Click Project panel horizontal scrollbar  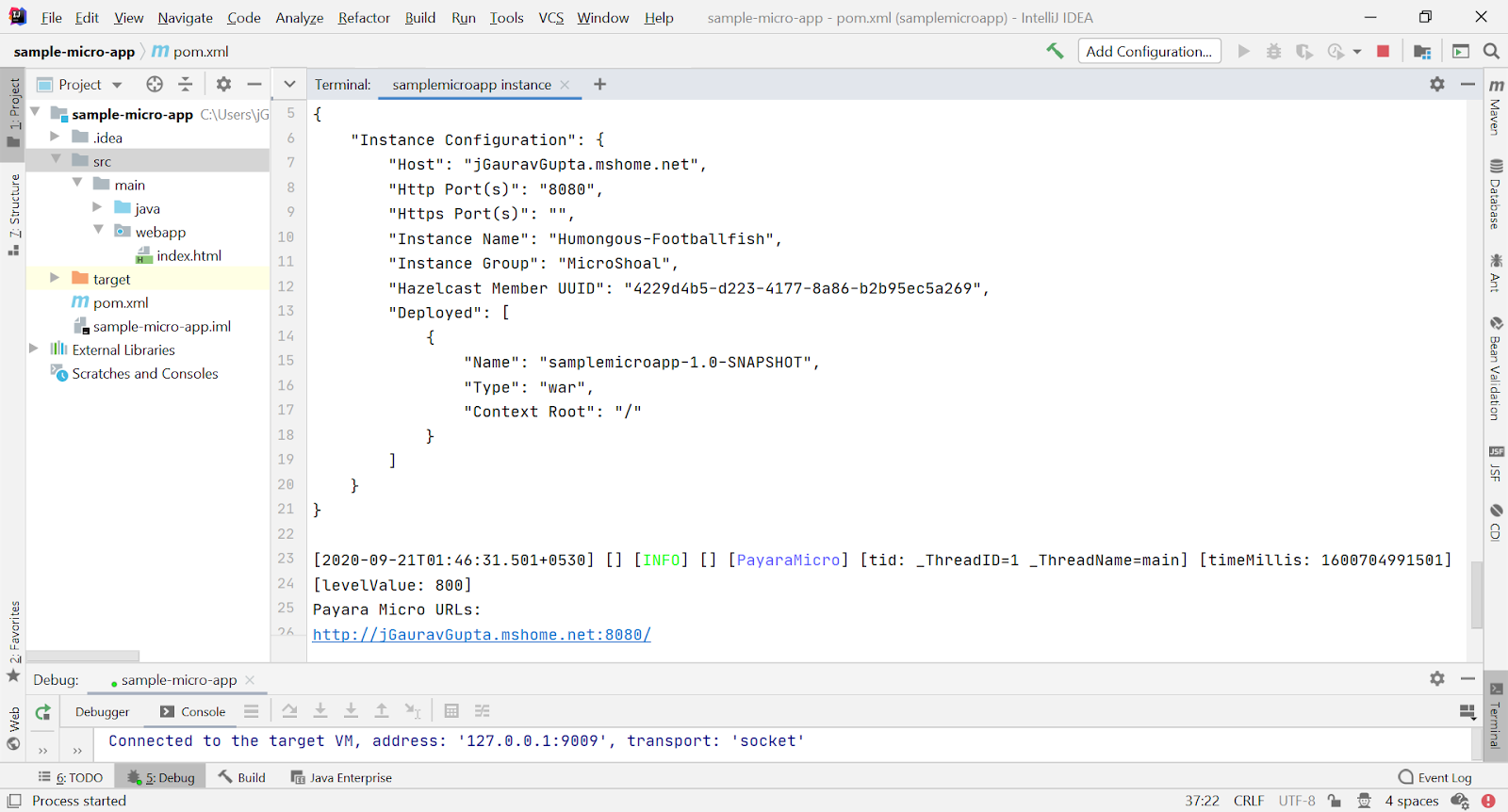click(83, 656)
